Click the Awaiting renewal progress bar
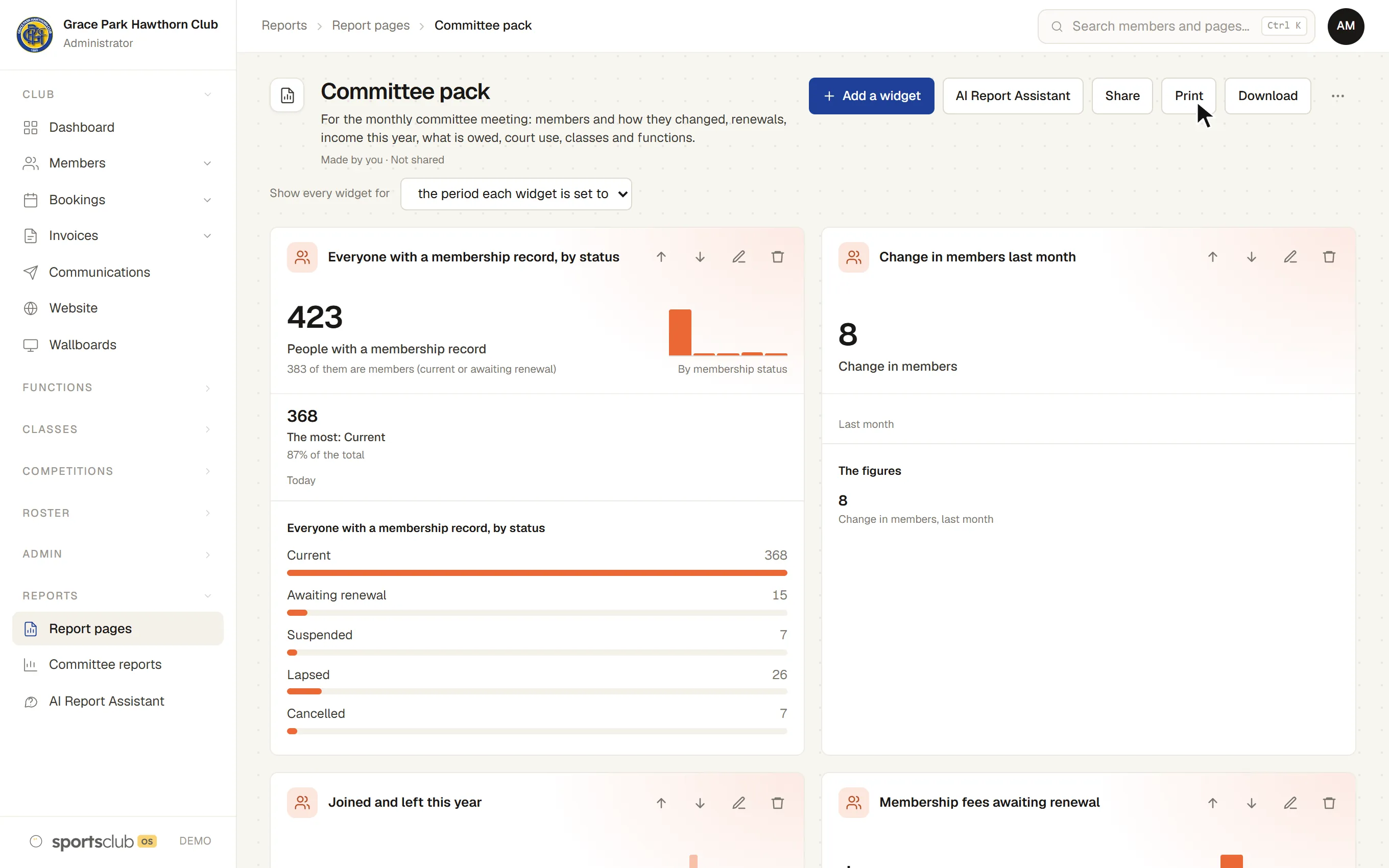Image resolution: width=1389 pixels, height=868 pixels. coord(537,613)
